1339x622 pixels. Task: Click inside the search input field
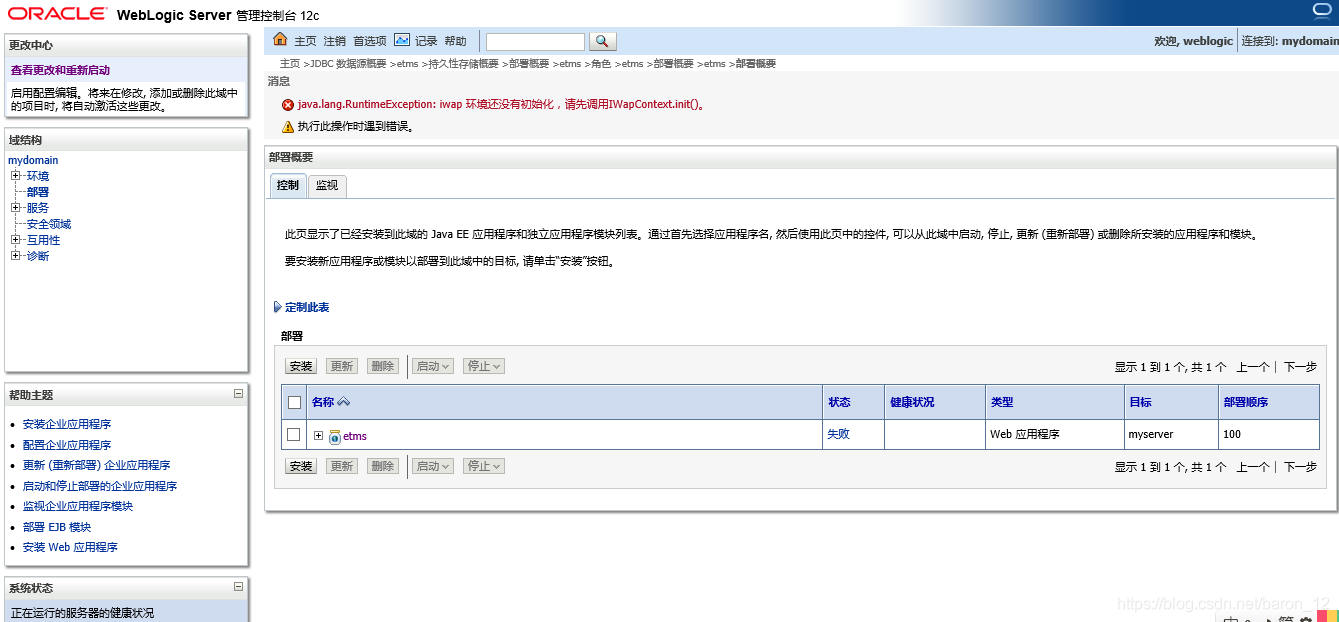coord(535,41)
